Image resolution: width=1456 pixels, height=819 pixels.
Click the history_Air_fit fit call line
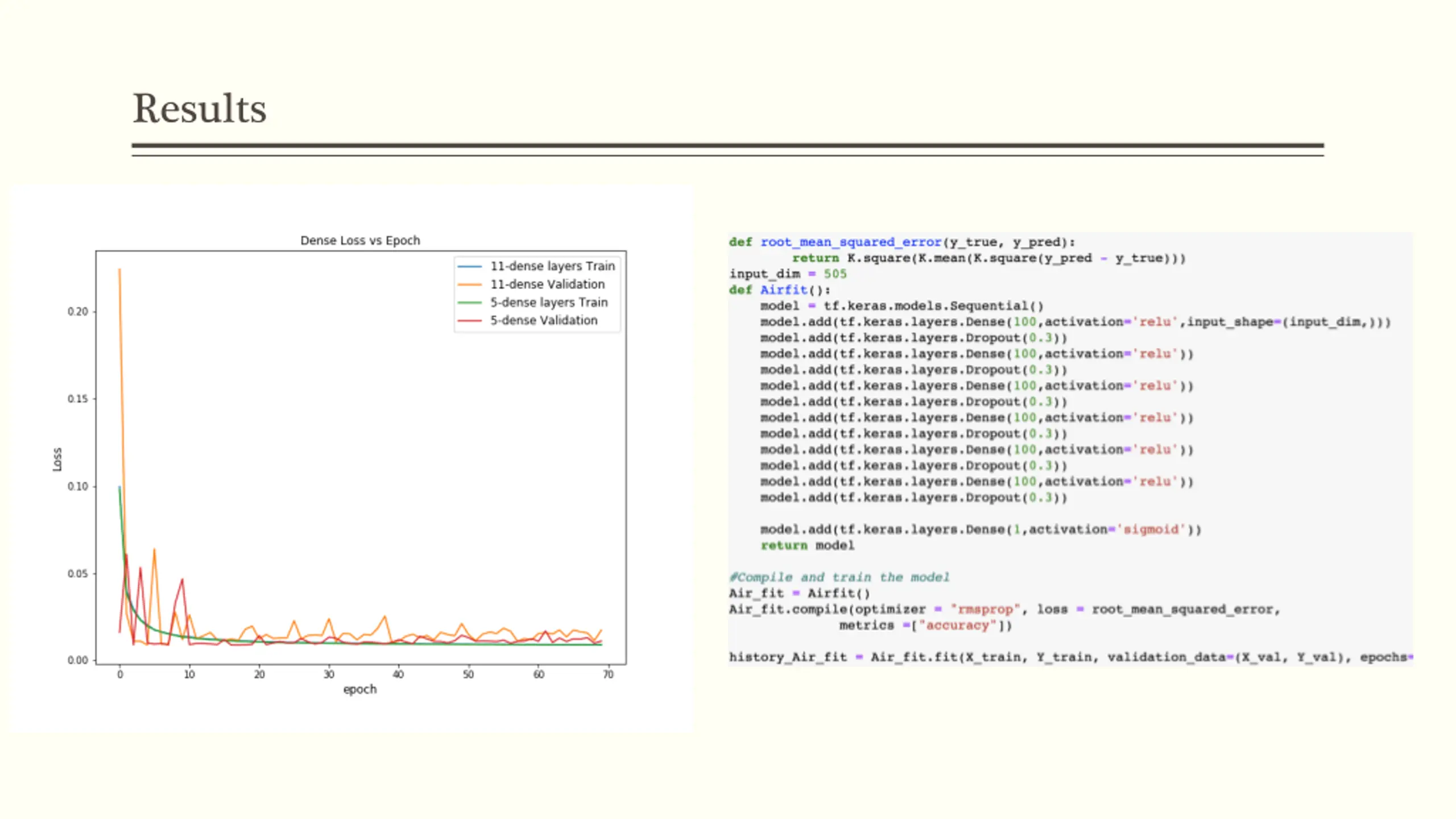coord(1070,657)
